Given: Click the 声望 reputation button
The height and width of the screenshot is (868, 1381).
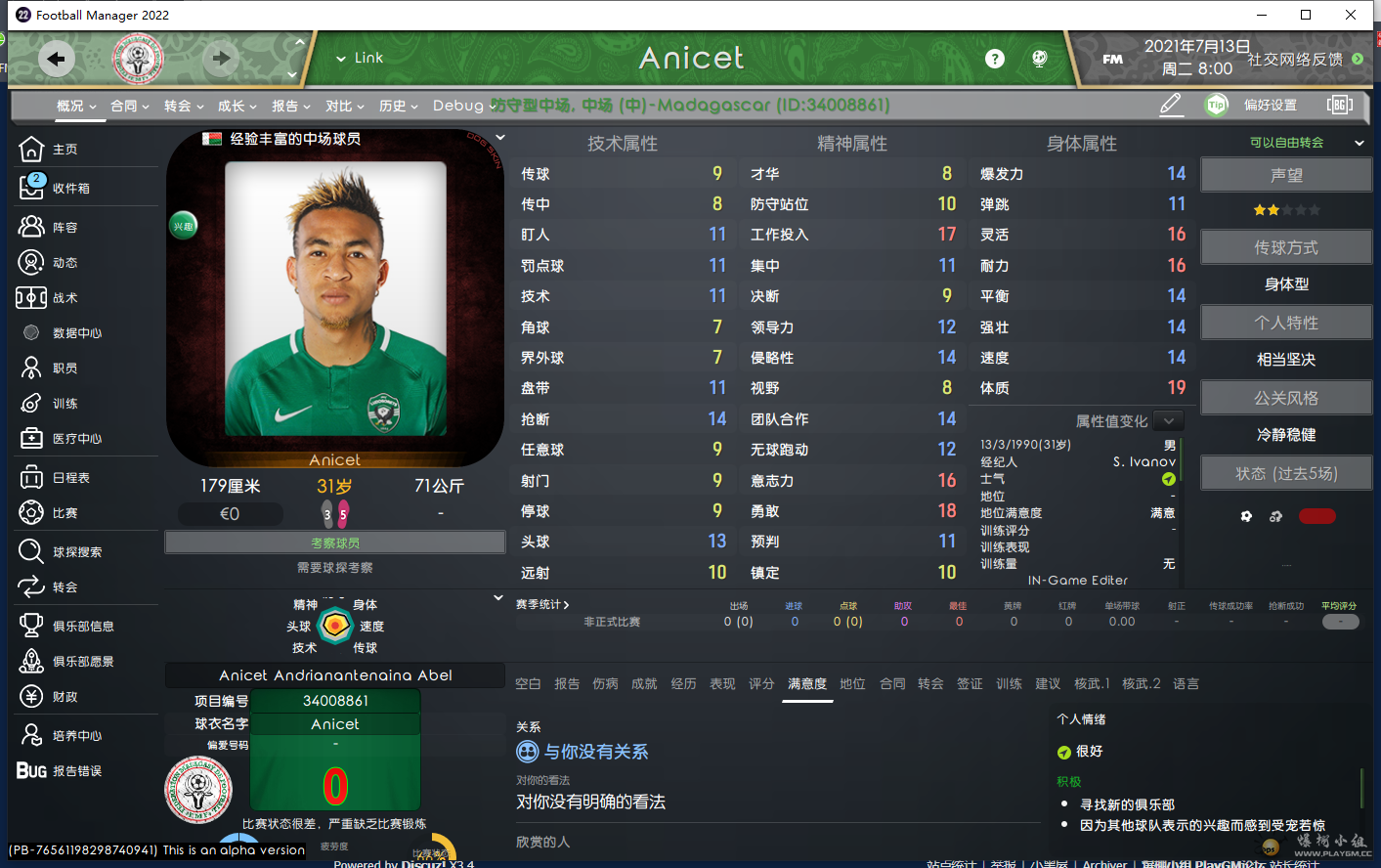Looking at the screenshot, I should pyautogui.click(x=1286, y=175).
